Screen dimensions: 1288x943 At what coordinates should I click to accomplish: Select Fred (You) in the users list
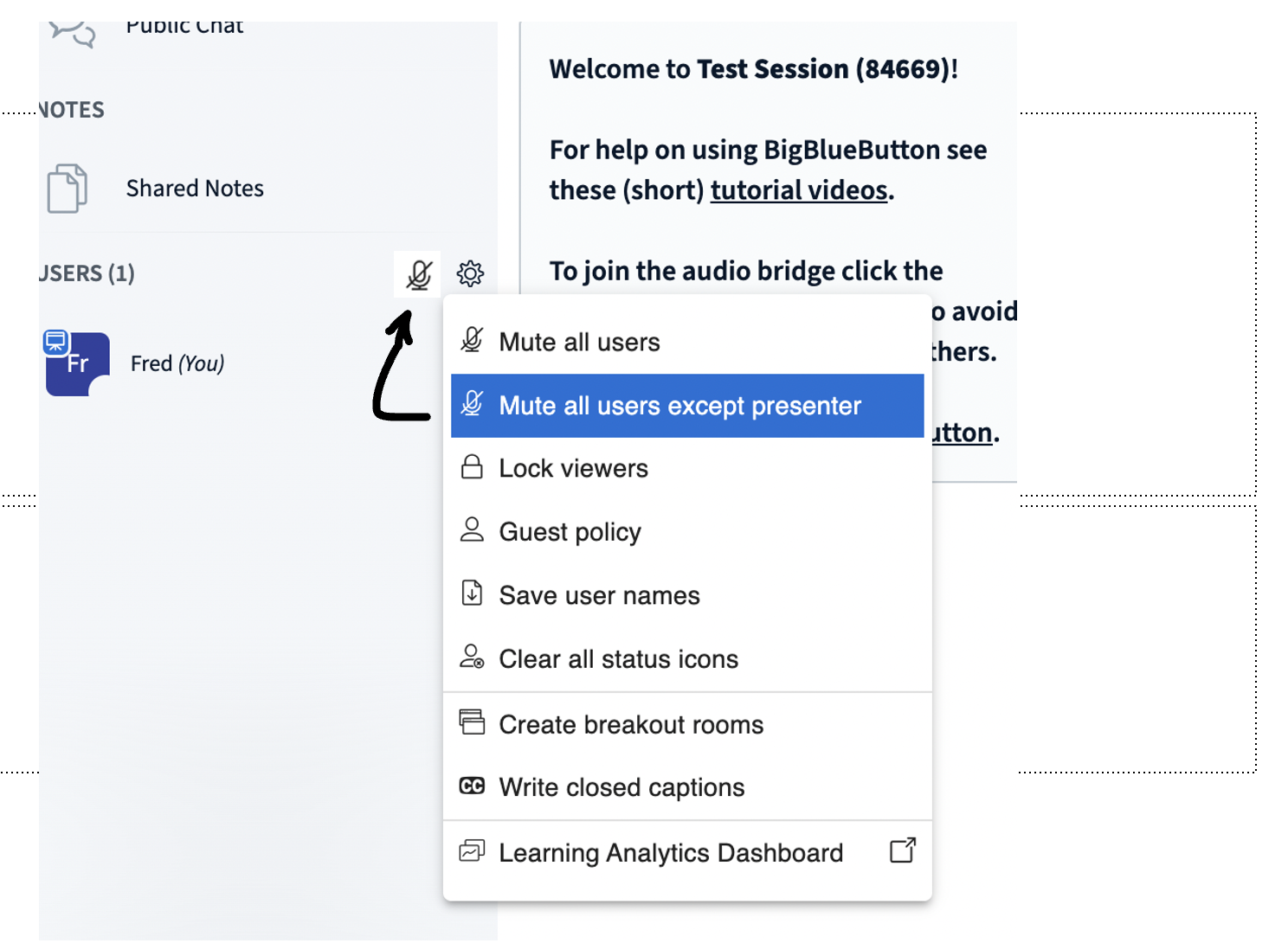point(177,362)
